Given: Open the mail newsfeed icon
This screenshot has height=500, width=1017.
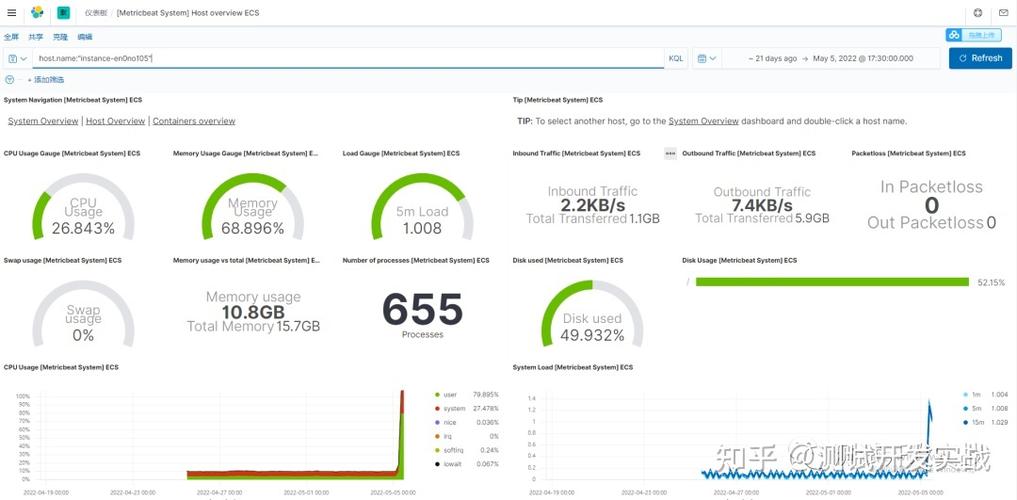Looking at the screenshot, I should click(x=1003, y=12).
